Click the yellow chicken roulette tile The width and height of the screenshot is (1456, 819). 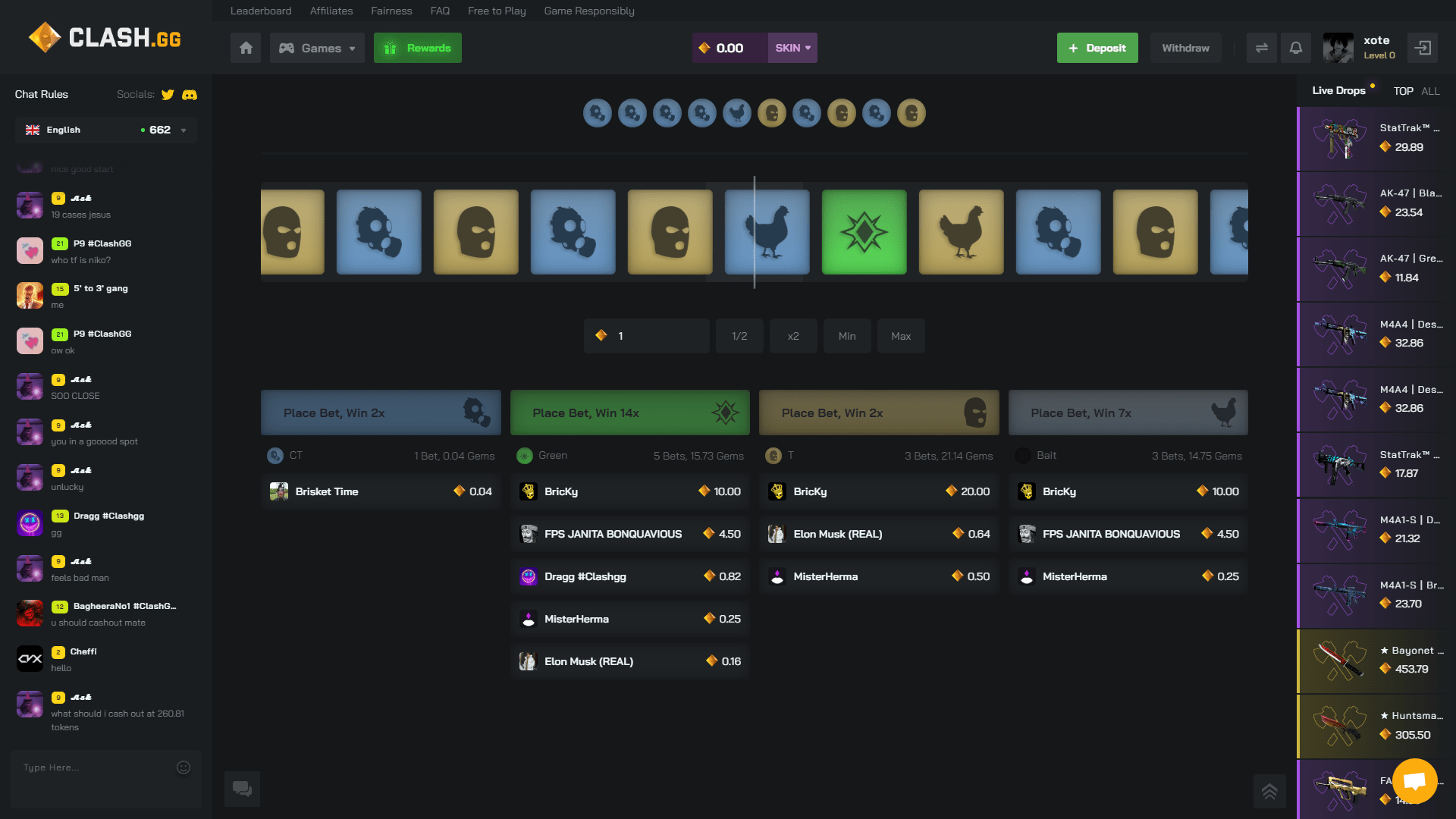(961, 232)
